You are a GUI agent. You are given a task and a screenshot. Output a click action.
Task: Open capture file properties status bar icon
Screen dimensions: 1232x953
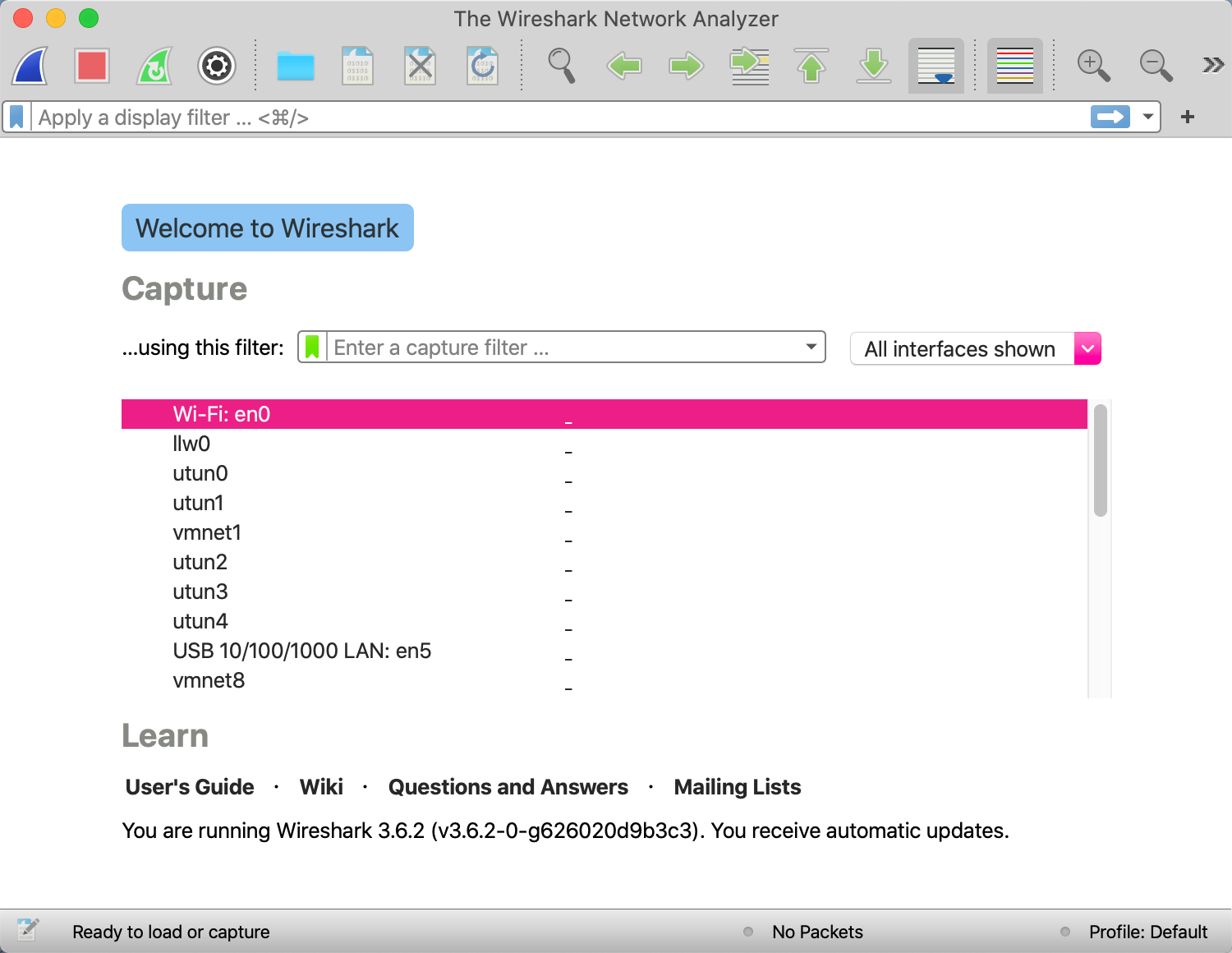(x=27, y=931)
